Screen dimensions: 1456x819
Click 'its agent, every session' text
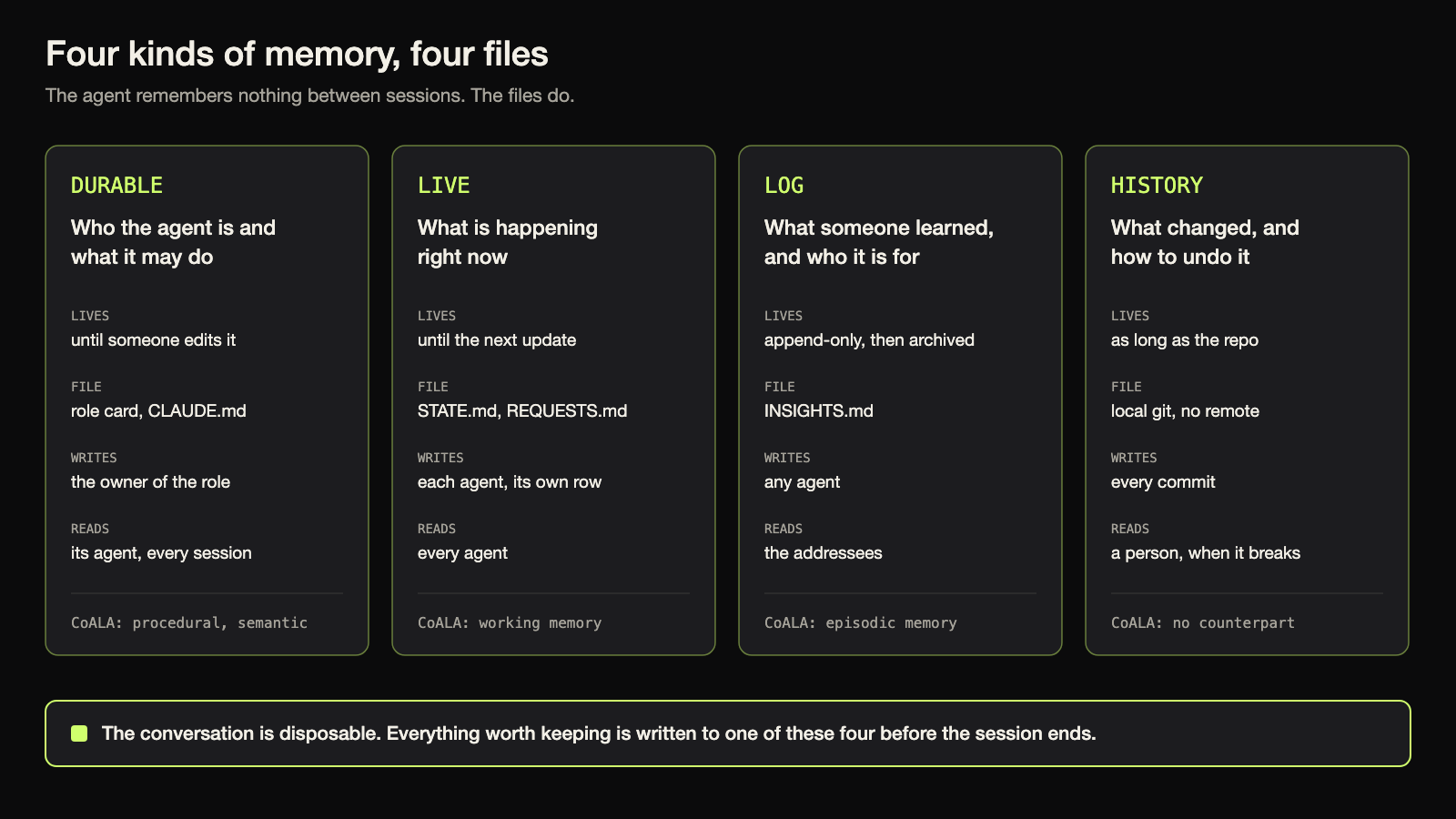pos(161,553)
